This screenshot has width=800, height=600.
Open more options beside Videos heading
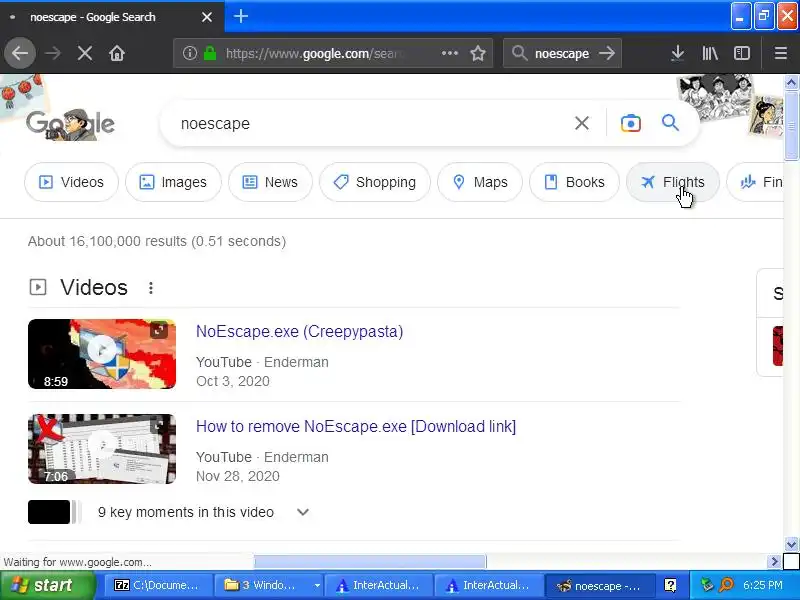click(151, 288)
